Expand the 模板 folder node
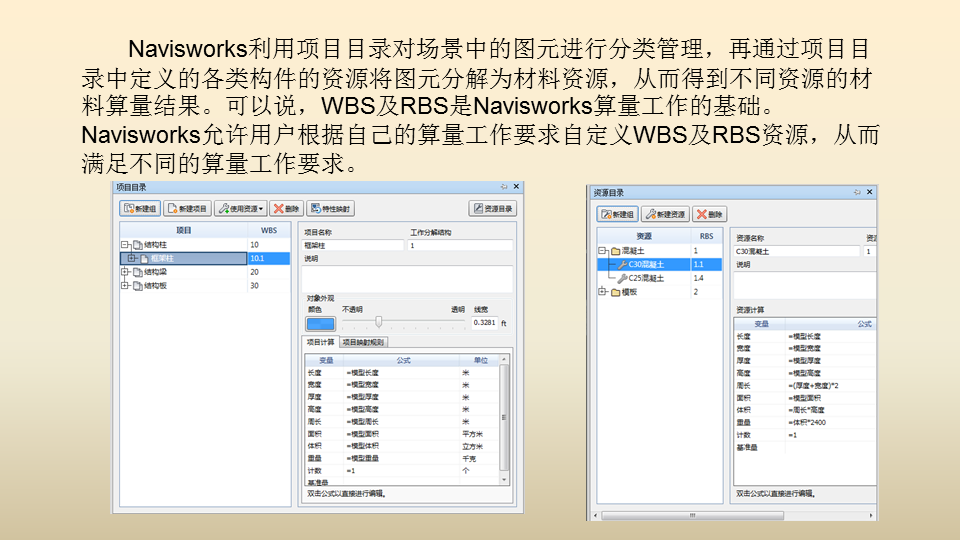 click(602, 291)
